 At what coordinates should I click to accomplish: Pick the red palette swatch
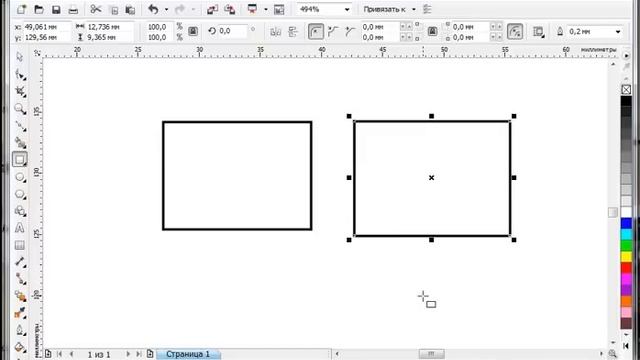point(626,268)
